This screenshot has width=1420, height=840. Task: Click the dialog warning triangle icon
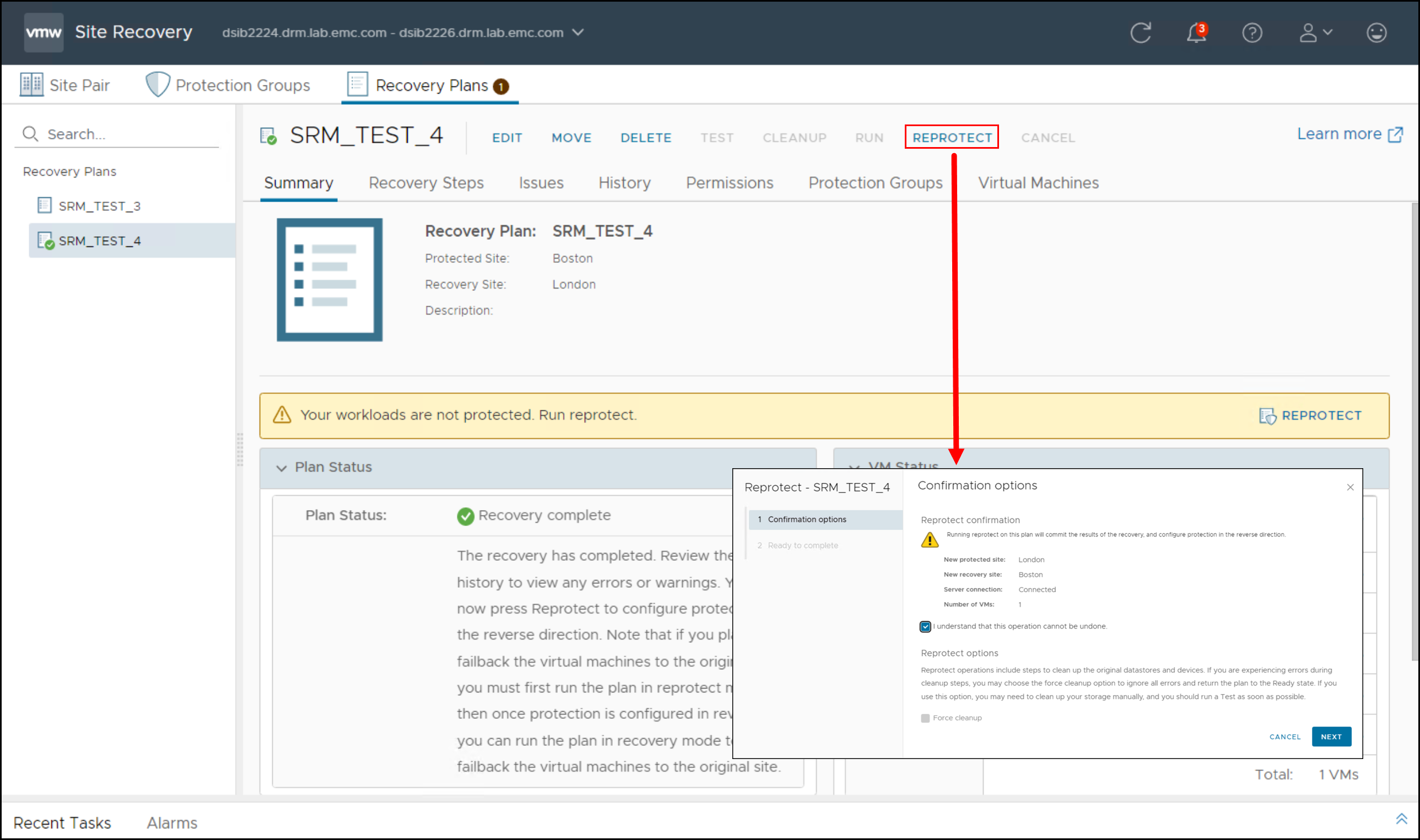point(930,539)
